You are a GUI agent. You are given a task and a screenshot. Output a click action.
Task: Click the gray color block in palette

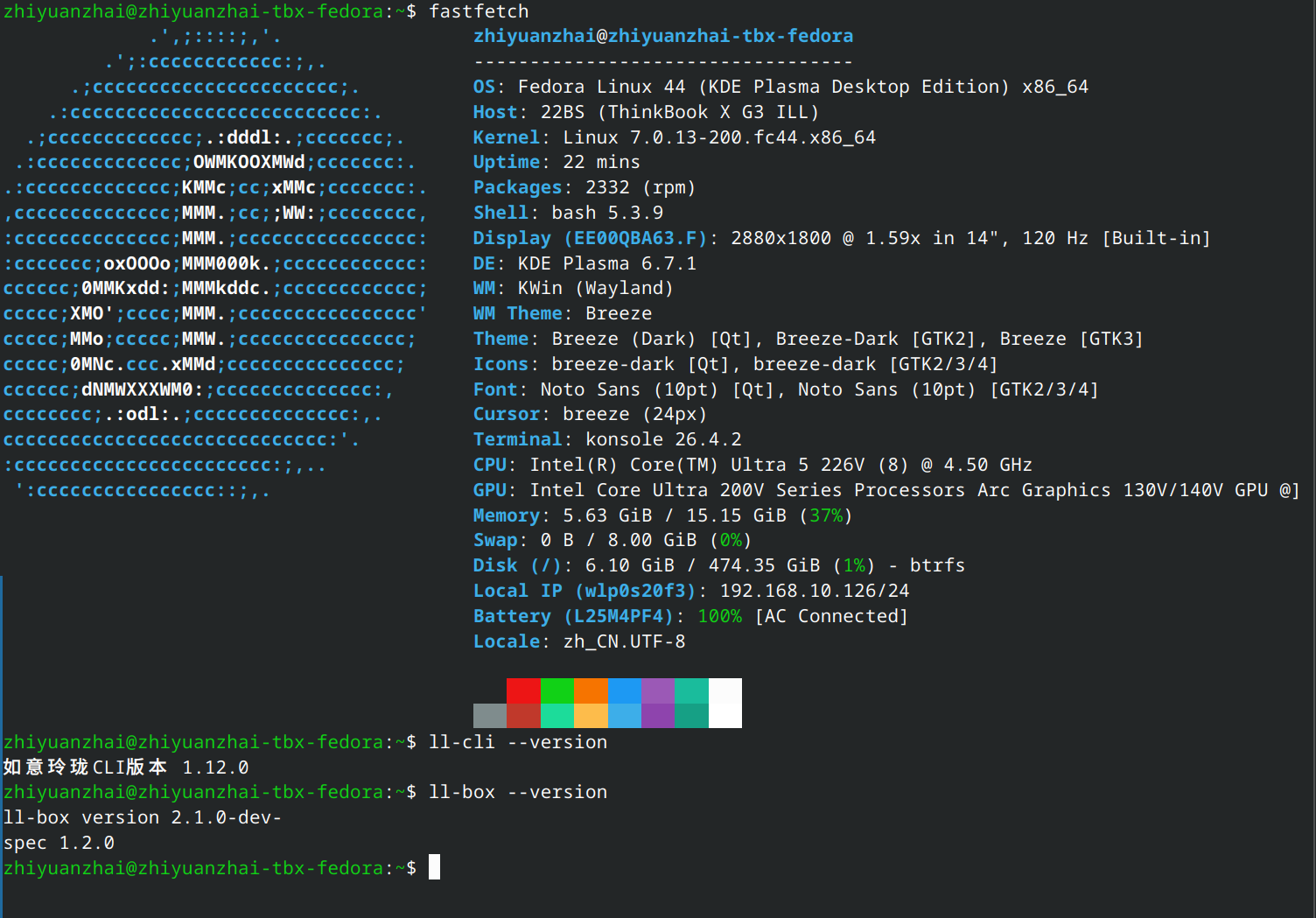pyautogui.click(x=490, y=716)
